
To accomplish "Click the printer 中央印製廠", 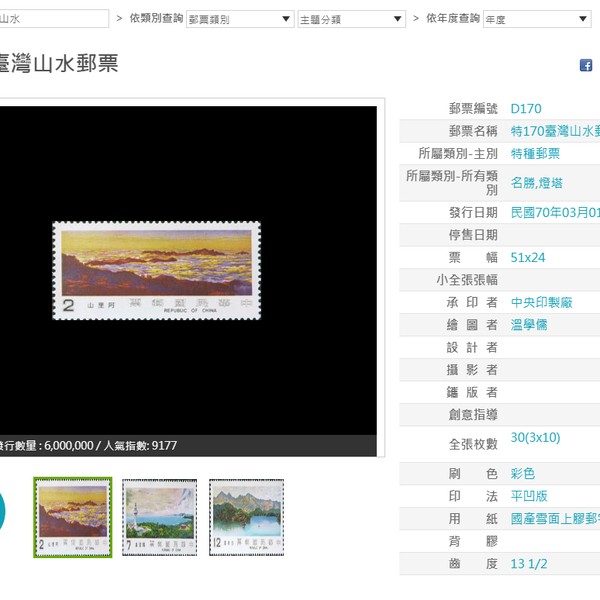I will [541, 303].
